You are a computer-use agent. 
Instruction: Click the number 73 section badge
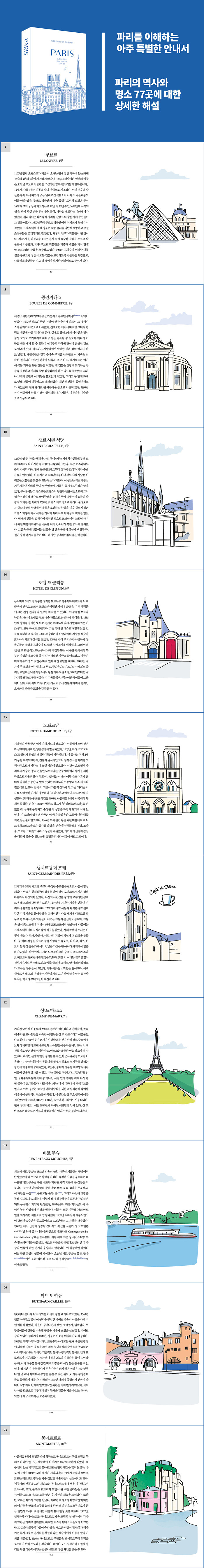pyautogui.click(x=6, y=1429)
